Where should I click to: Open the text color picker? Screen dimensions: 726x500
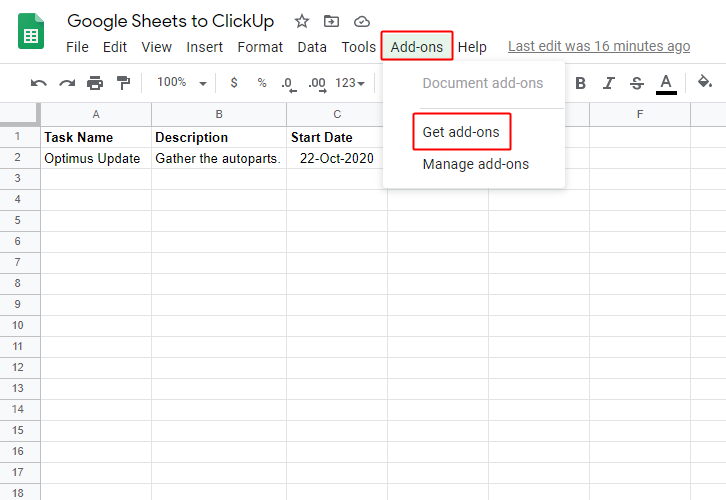click(666, 84)
